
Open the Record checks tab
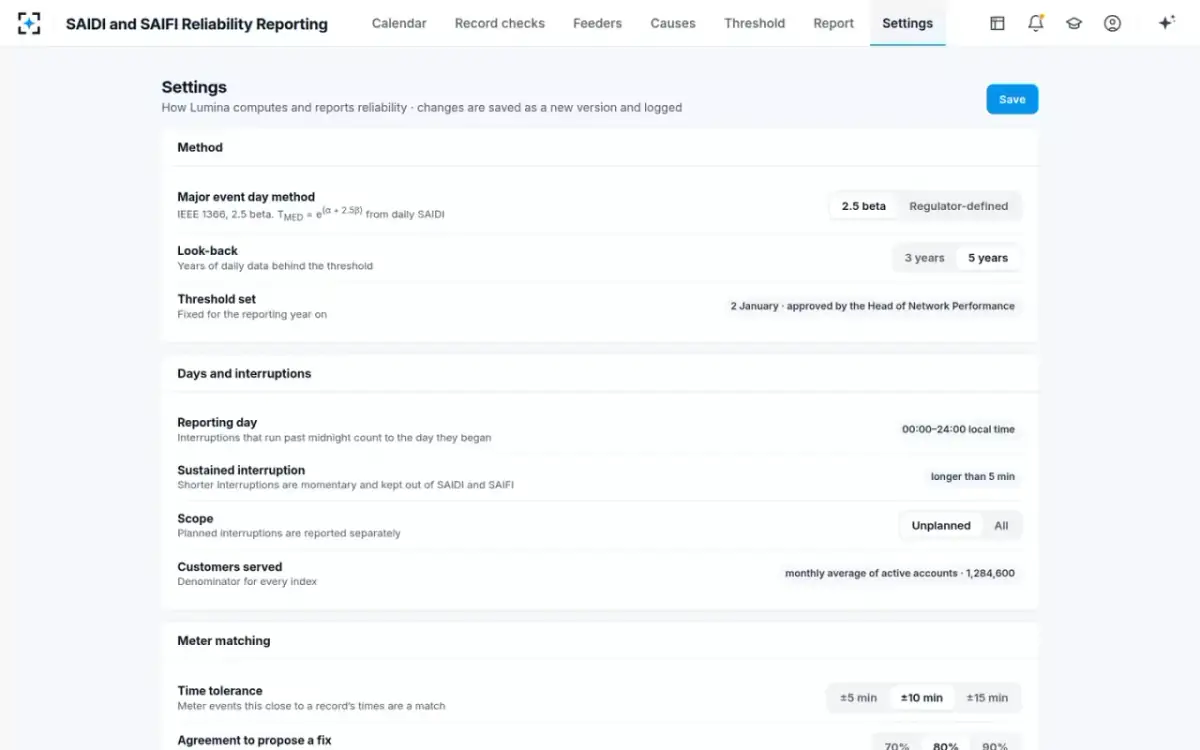tap(500, 23)
